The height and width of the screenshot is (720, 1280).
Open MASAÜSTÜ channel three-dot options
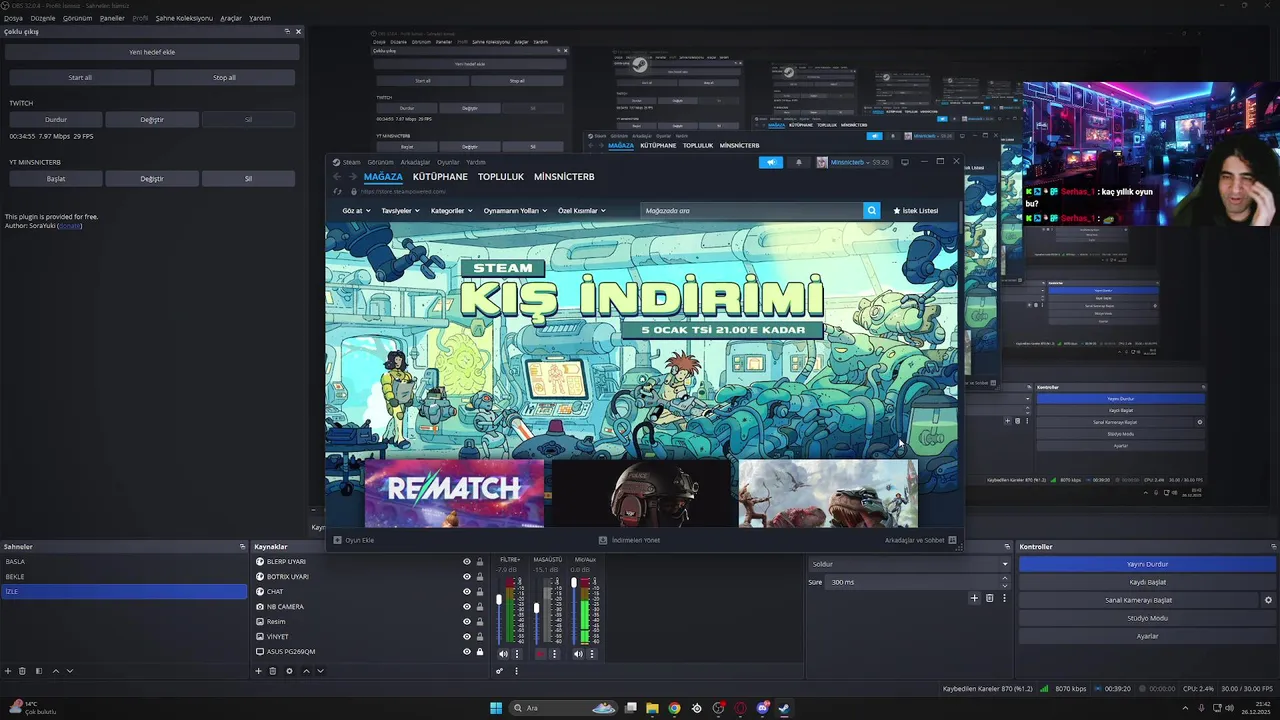coord(554,654)
